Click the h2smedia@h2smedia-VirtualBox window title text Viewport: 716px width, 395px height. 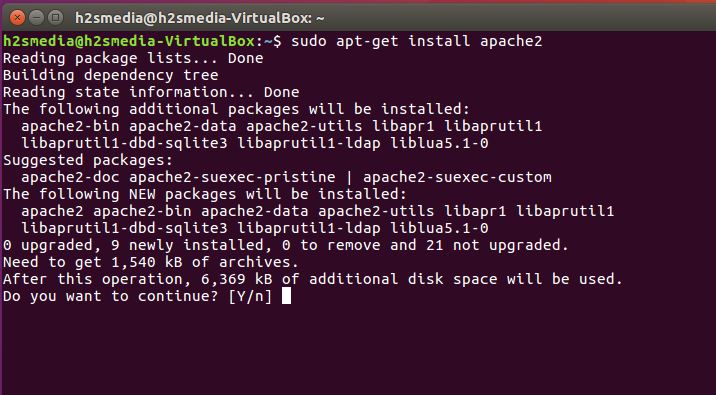click(x=200, y=19)
